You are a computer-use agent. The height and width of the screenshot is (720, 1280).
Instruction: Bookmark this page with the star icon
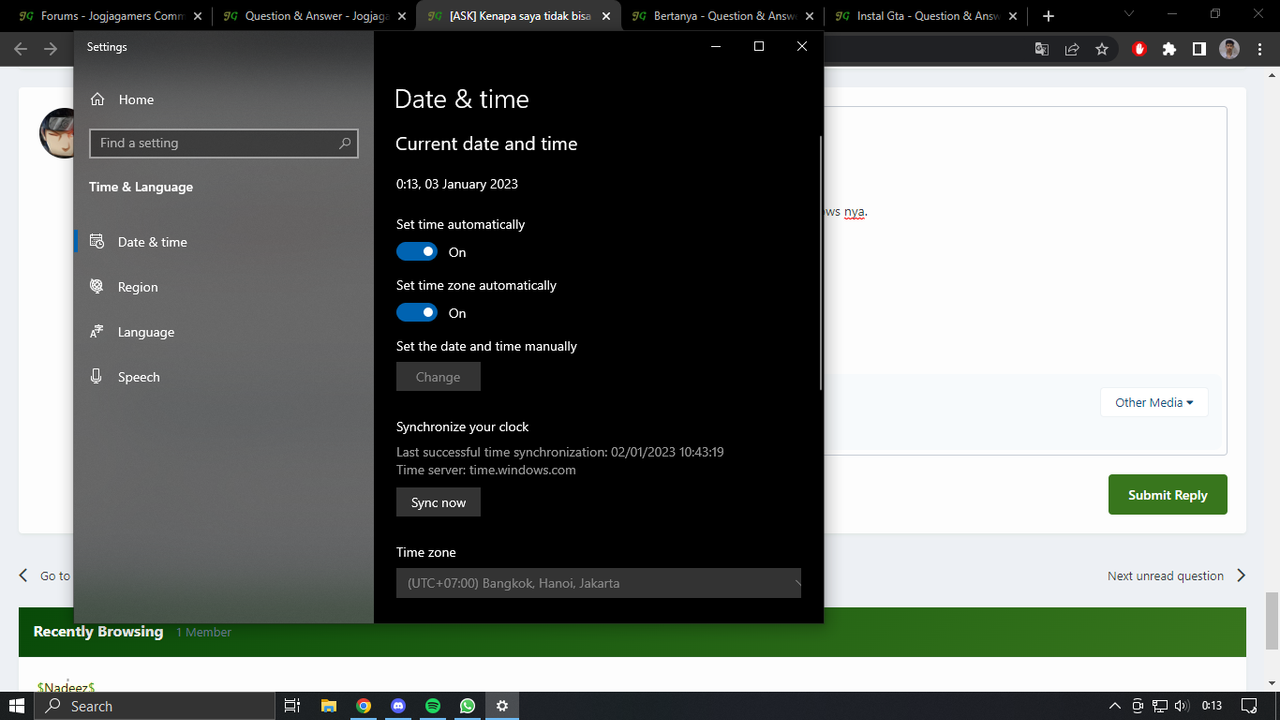[1102, 49]
